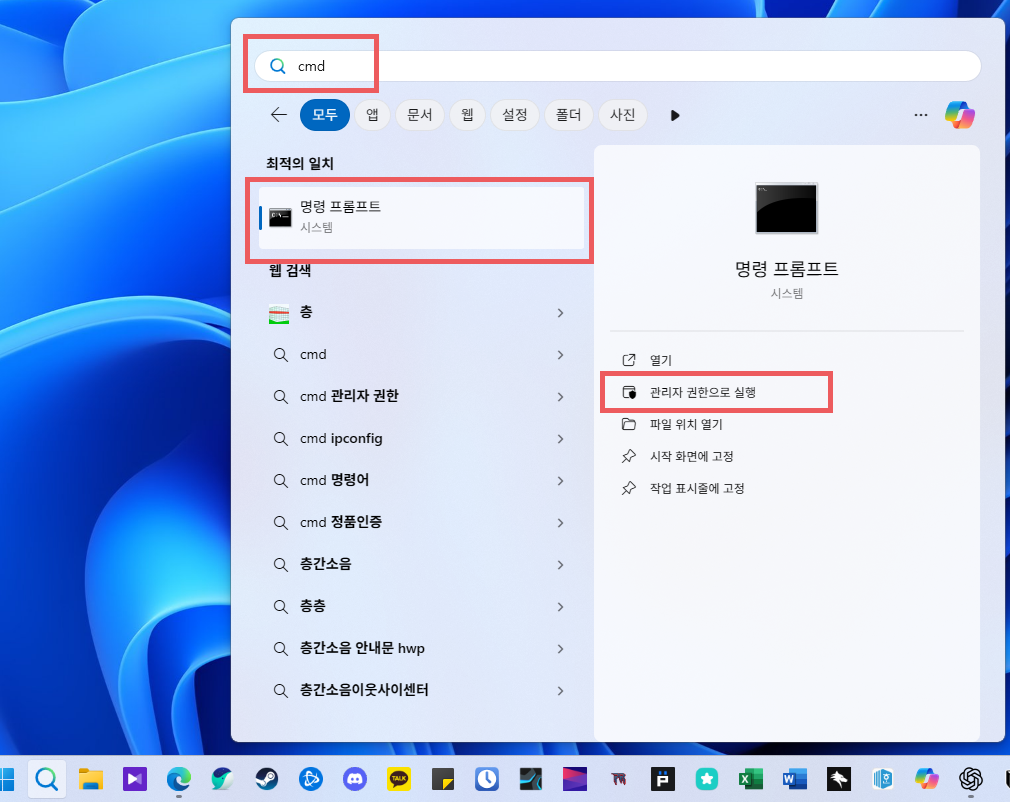Image resolution: width=1010 pixels, height=802 pixels.
Task: Select the 사진 filter tab
Action: (622, 115)
